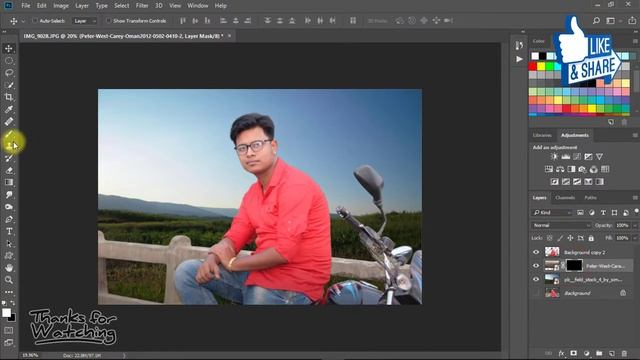The image size is (640, 360).
Task: Switch to the Channels tab
Action: coord(565,198)
